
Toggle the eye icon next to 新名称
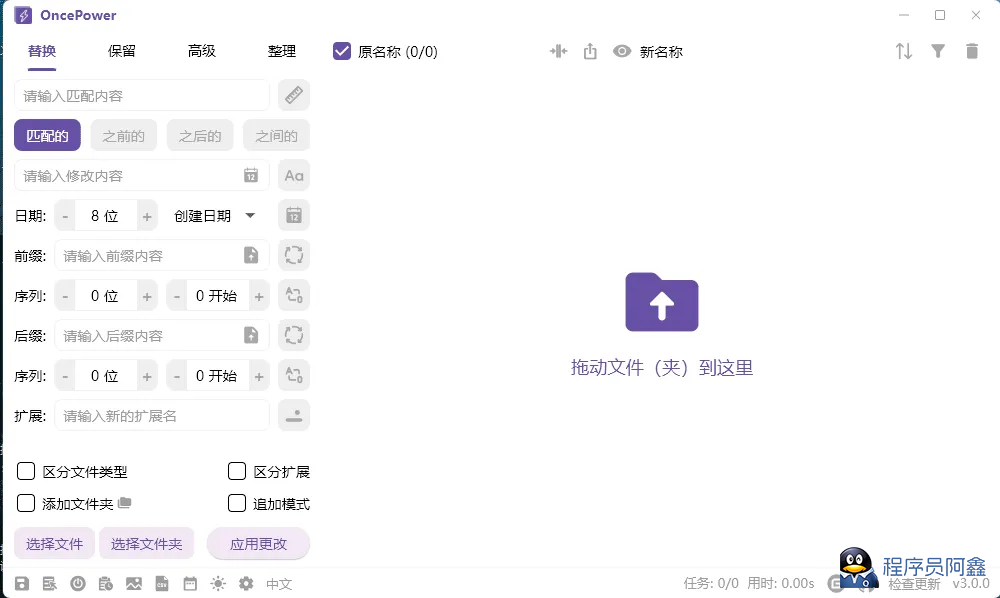622,51
